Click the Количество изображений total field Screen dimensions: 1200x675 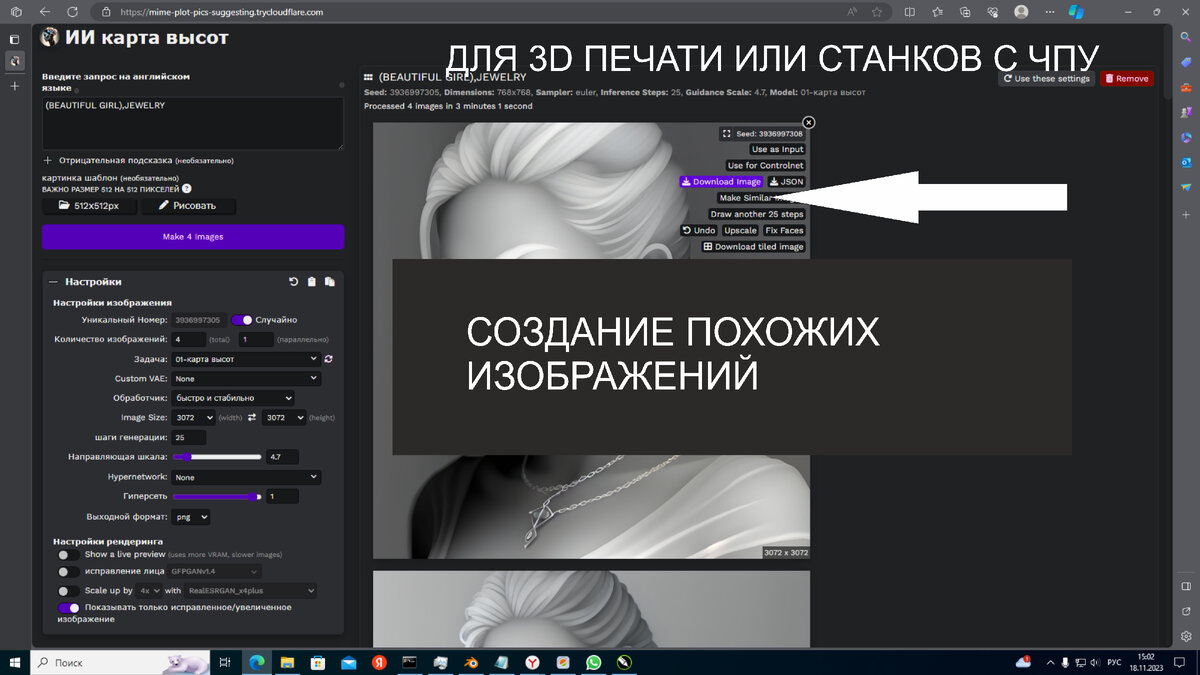click(188, 340)
